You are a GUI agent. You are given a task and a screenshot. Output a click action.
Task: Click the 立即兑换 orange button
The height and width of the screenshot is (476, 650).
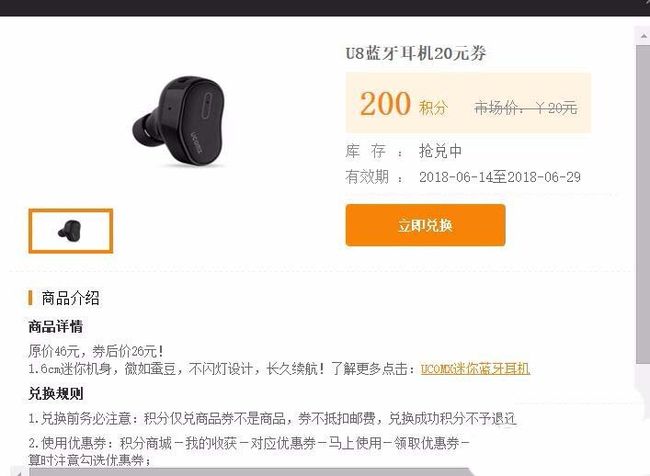425,225
